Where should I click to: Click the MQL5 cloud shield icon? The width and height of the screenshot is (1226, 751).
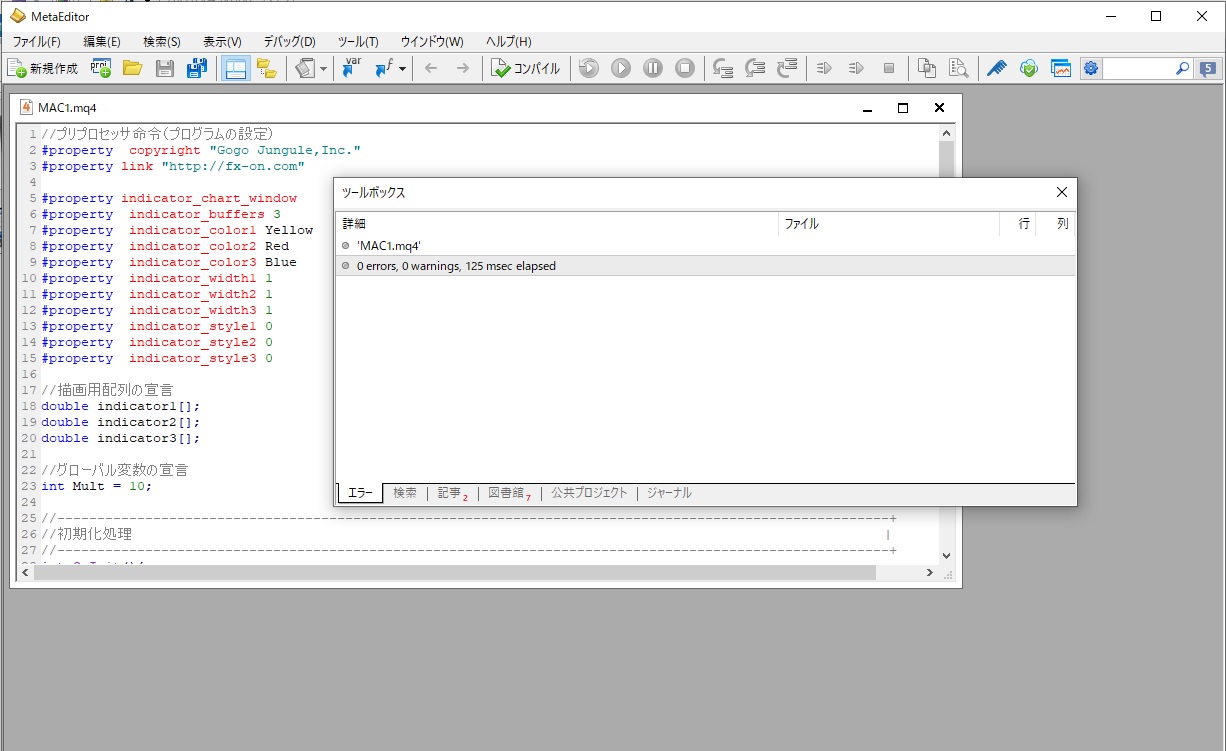(x=1028, y=68)
